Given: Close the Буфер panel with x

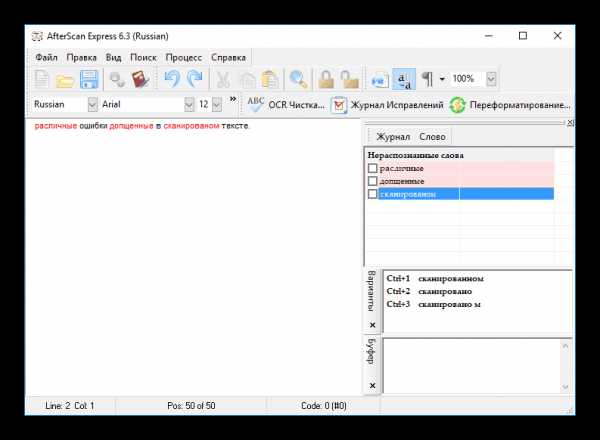Looking at the screenshot, I should coord(372,386).
